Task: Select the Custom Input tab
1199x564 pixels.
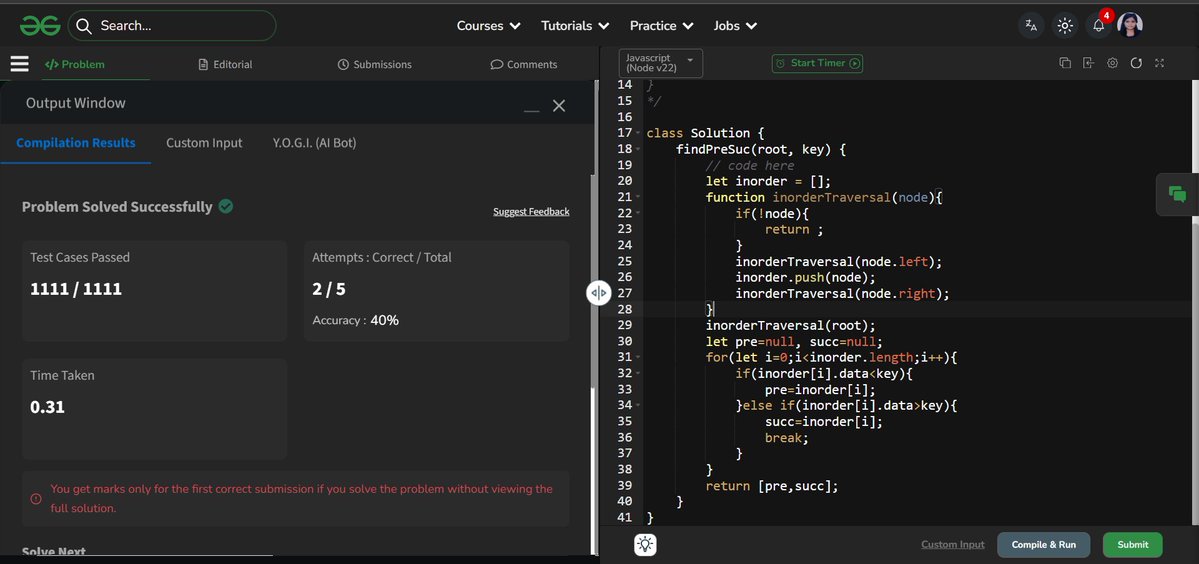Action: point(204,143)
